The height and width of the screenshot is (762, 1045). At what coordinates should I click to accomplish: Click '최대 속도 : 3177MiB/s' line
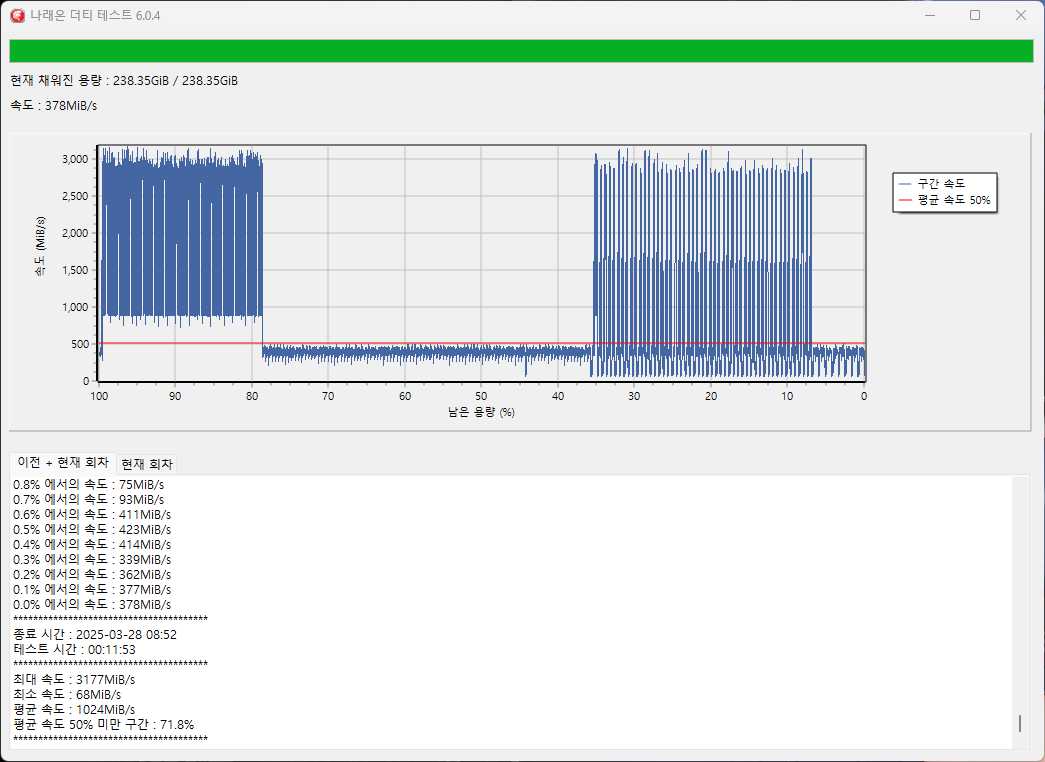point(74,679)
